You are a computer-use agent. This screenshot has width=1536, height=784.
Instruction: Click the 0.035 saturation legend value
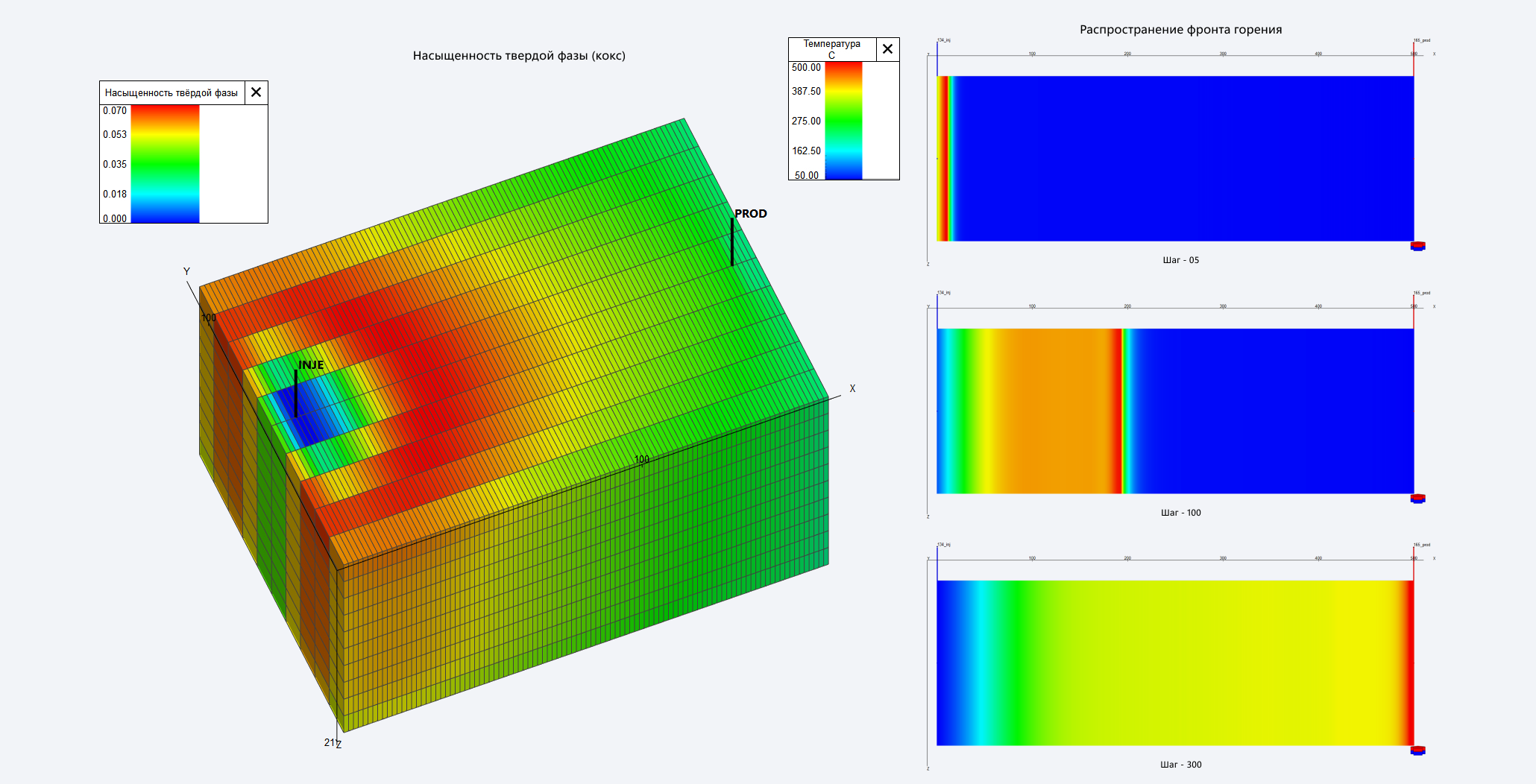115,164
